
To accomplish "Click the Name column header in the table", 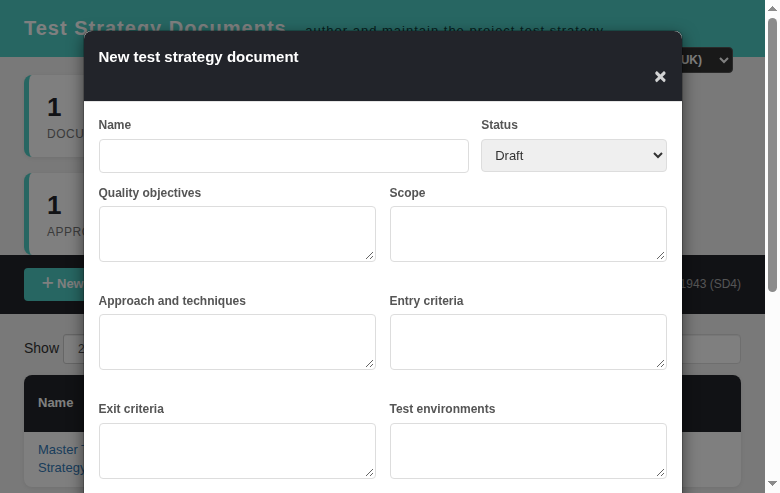I will coord(56,403).
